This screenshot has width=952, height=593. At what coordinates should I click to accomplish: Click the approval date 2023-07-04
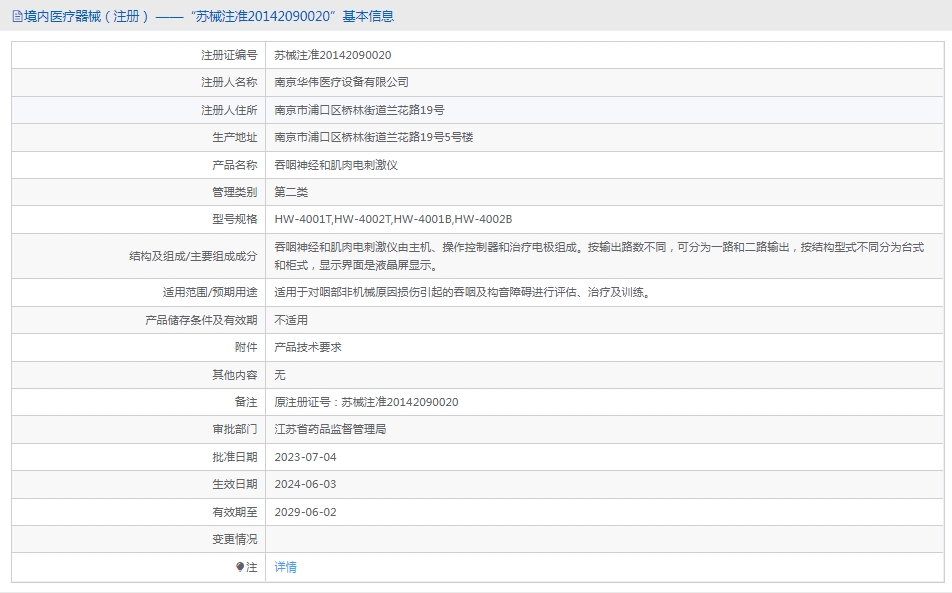pyautogui.click(x=305, y=457)
